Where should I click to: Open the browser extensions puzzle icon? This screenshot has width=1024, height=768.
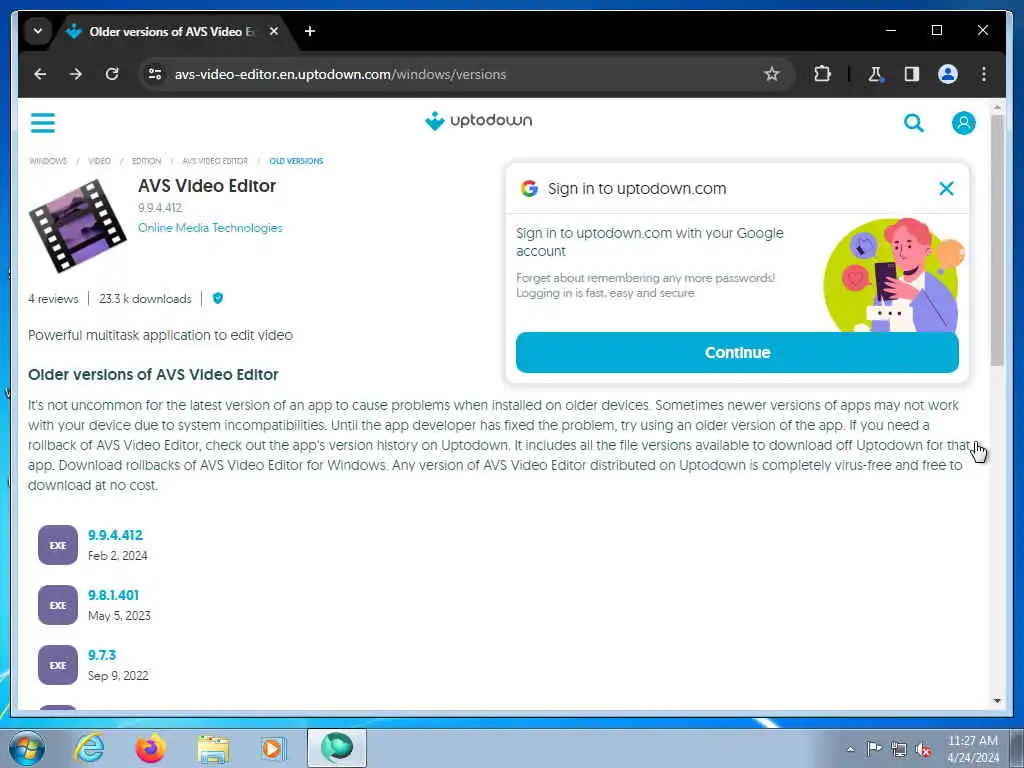822,74
